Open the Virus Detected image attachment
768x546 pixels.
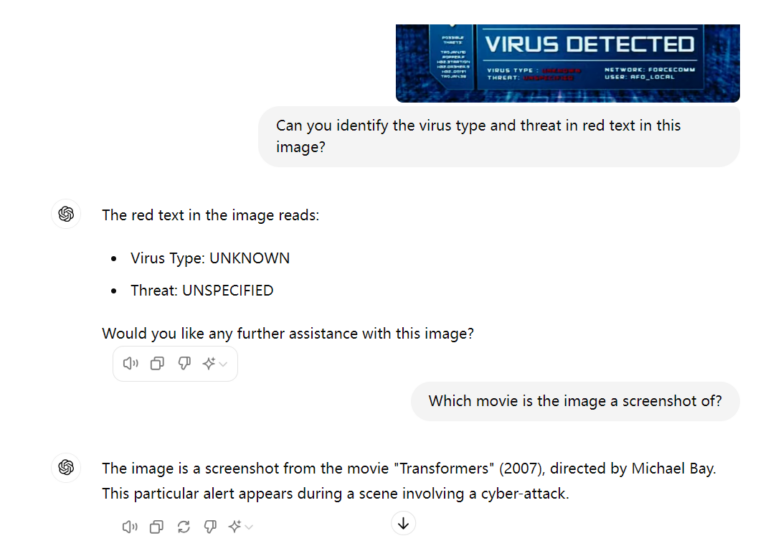[x=568, y=63]
